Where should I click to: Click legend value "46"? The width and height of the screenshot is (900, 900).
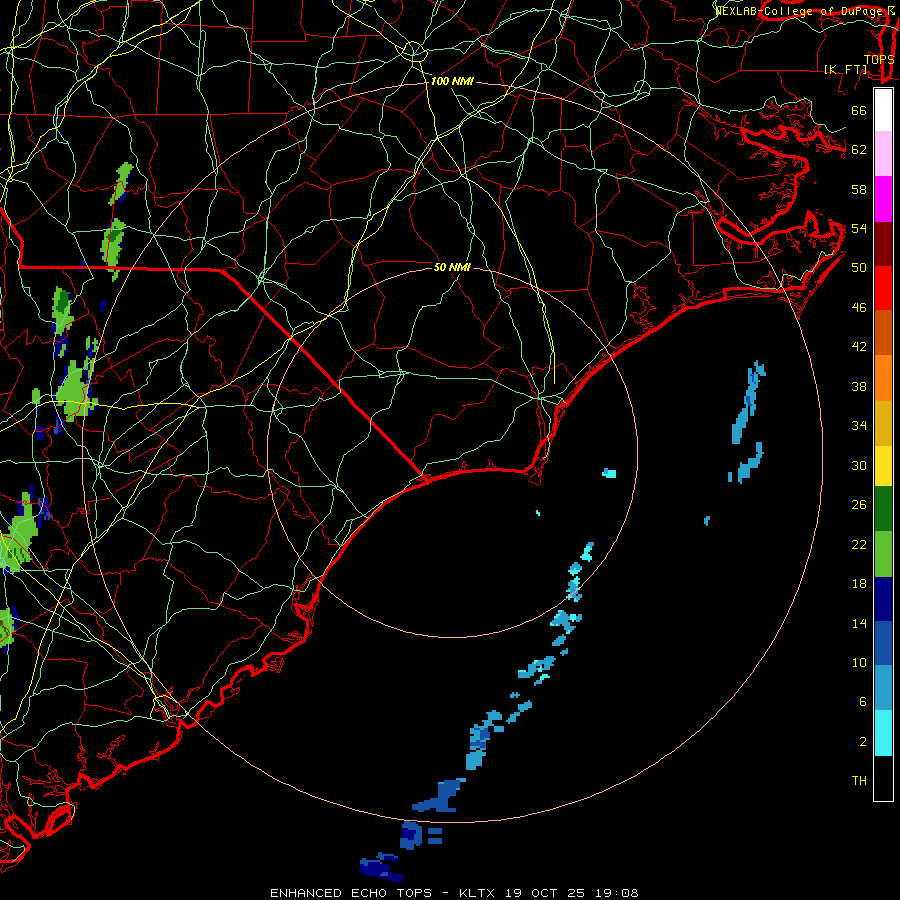859,308
